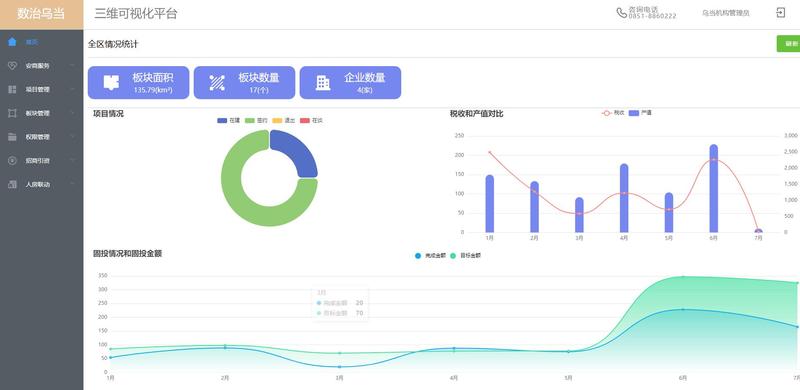Expand the 项目管理 sidebar menu chevron
Image resolution: width=800 pixels, height=390 pixels.
coord(72,89)
